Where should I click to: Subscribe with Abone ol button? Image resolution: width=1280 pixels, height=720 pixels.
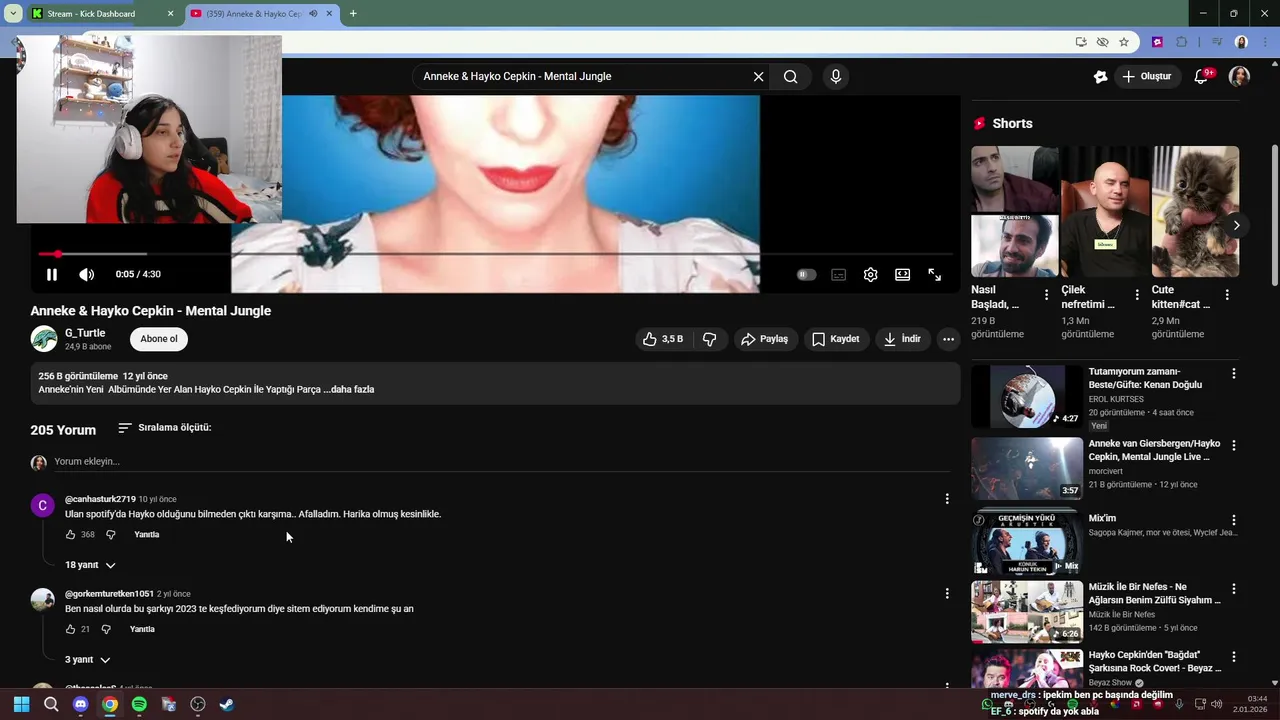click(x=159, y=339)
